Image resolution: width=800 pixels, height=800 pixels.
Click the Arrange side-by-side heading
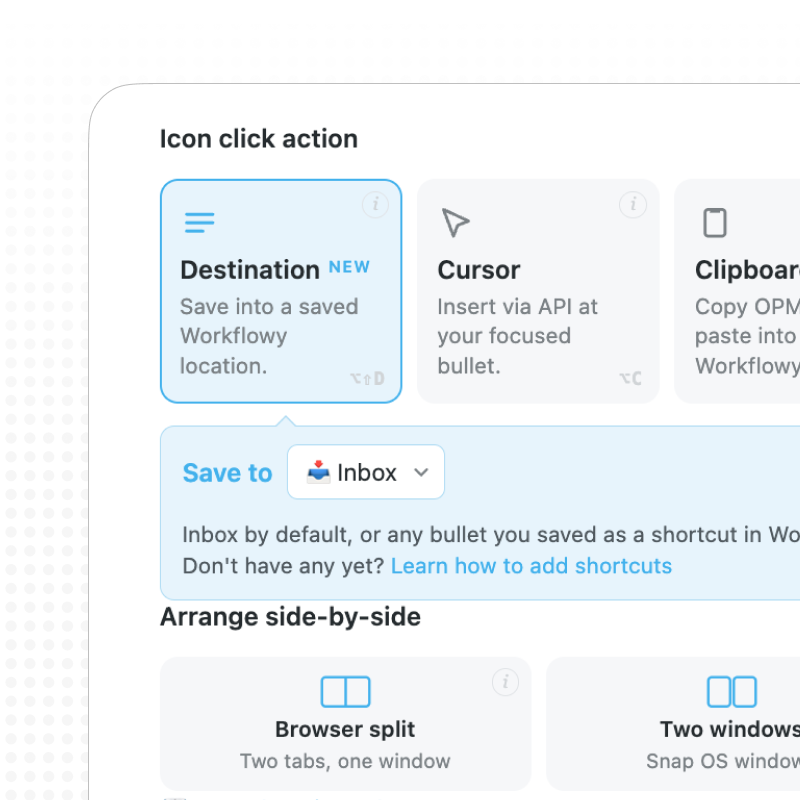coord(290,617)
